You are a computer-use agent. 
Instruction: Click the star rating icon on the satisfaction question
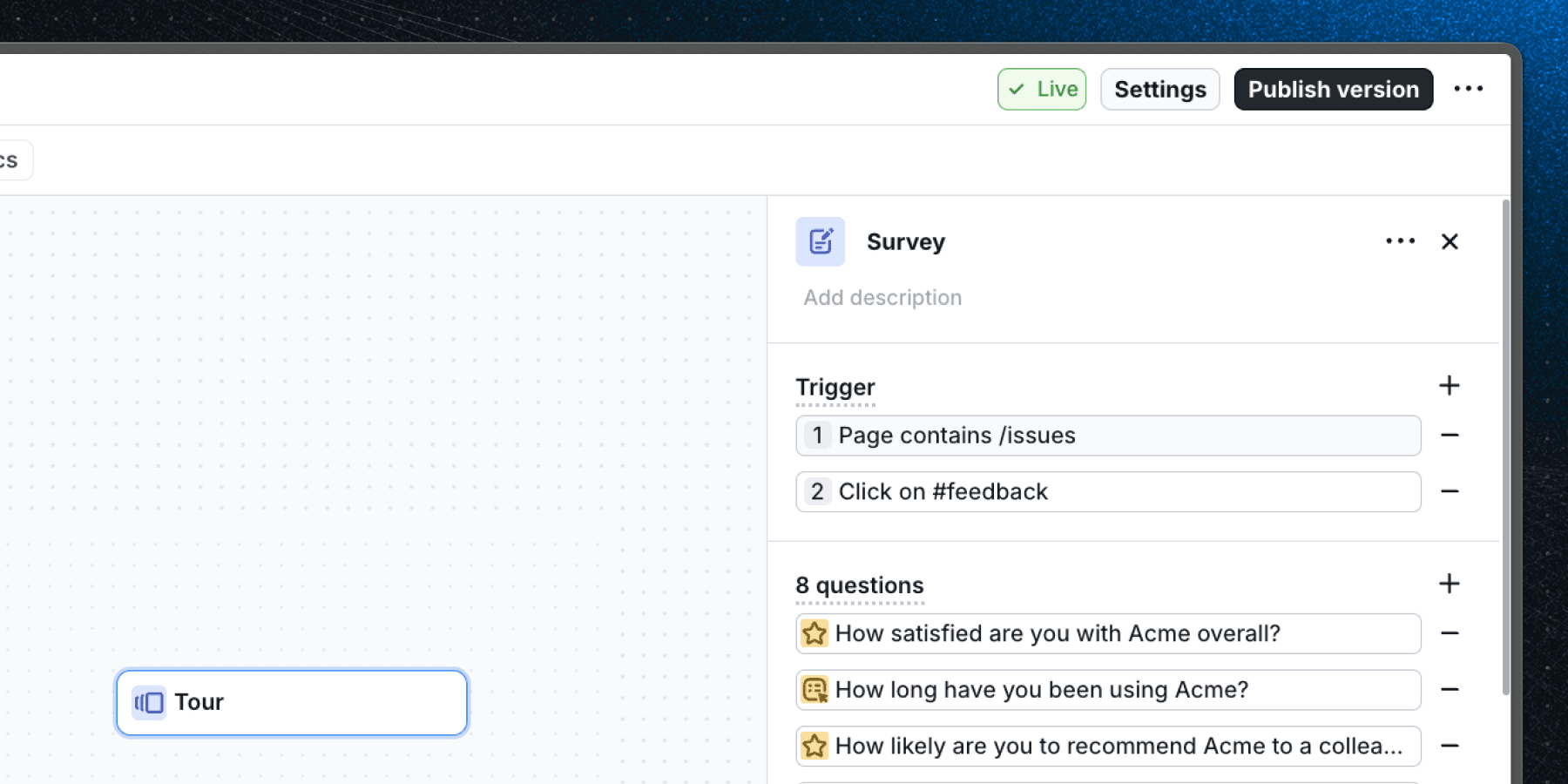coord(815,633)
